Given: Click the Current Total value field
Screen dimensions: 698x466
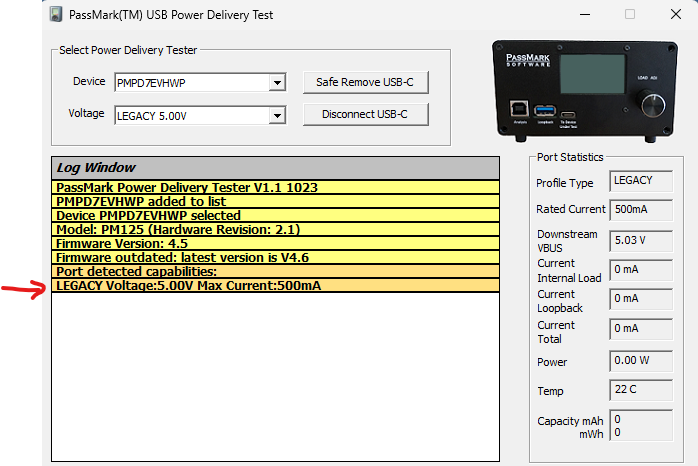Looking at the screenshot, I should pyautogui.click(x=641, y=329).
